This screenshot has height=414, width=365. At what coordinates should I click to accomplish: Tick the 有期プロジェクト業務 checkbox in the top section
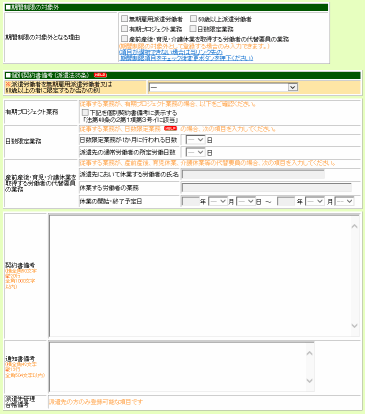coord(124,29)
